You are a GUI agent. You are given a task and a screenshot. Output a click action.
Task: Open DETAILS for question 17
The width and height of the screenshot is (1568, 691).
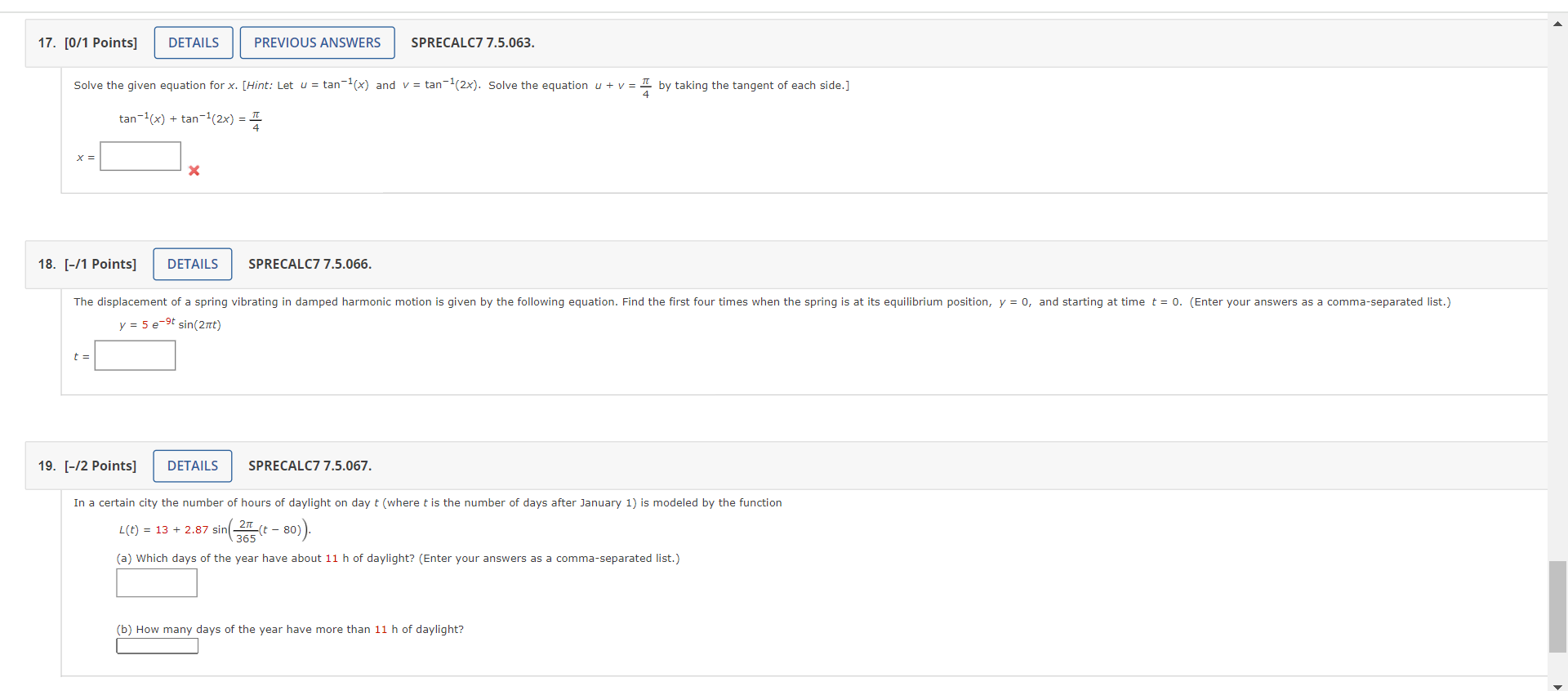[x=193, y=42]
